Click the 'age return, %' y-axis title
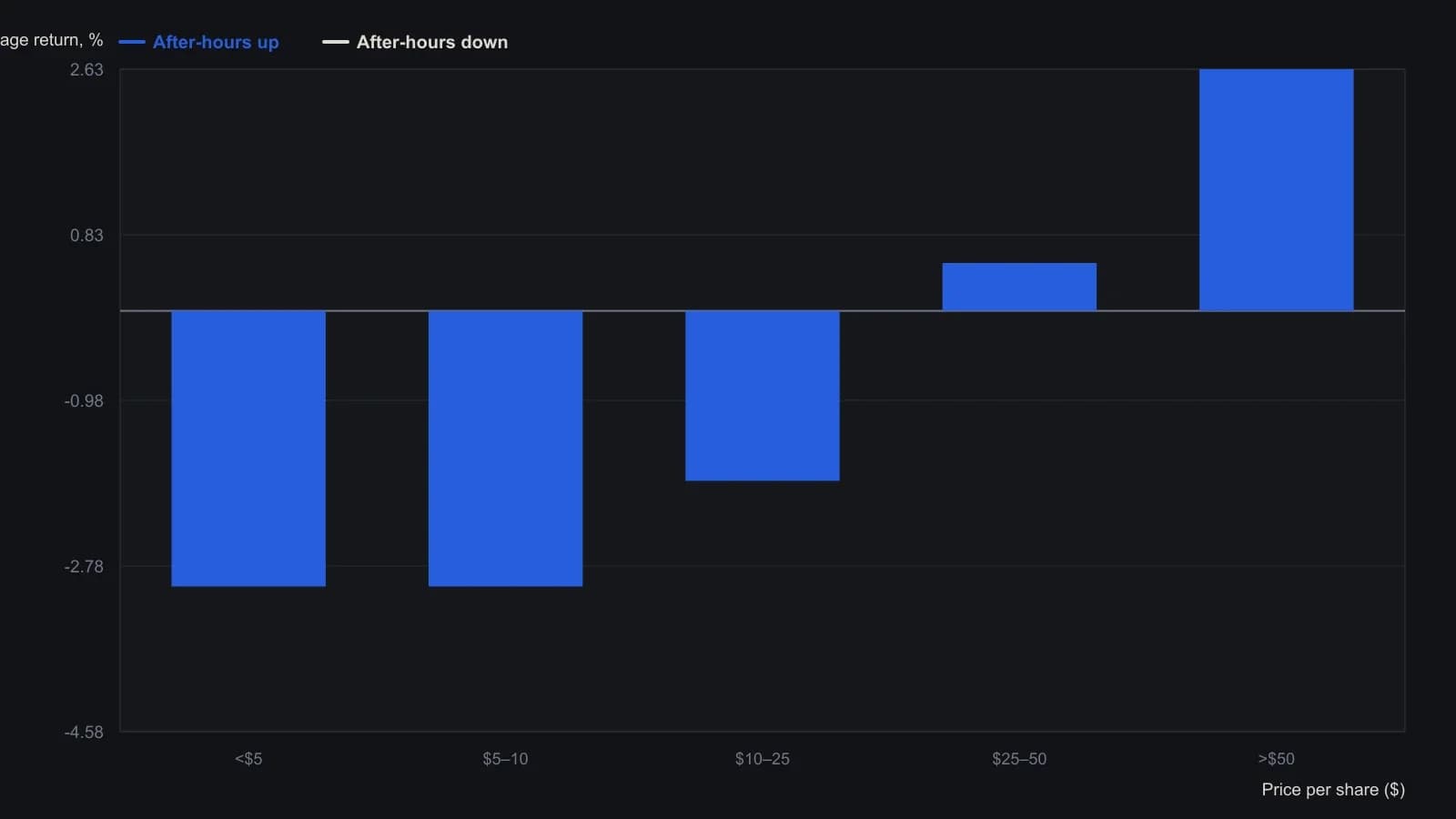The width and height of the screenshot is (1456, 819). click(52, 40)
